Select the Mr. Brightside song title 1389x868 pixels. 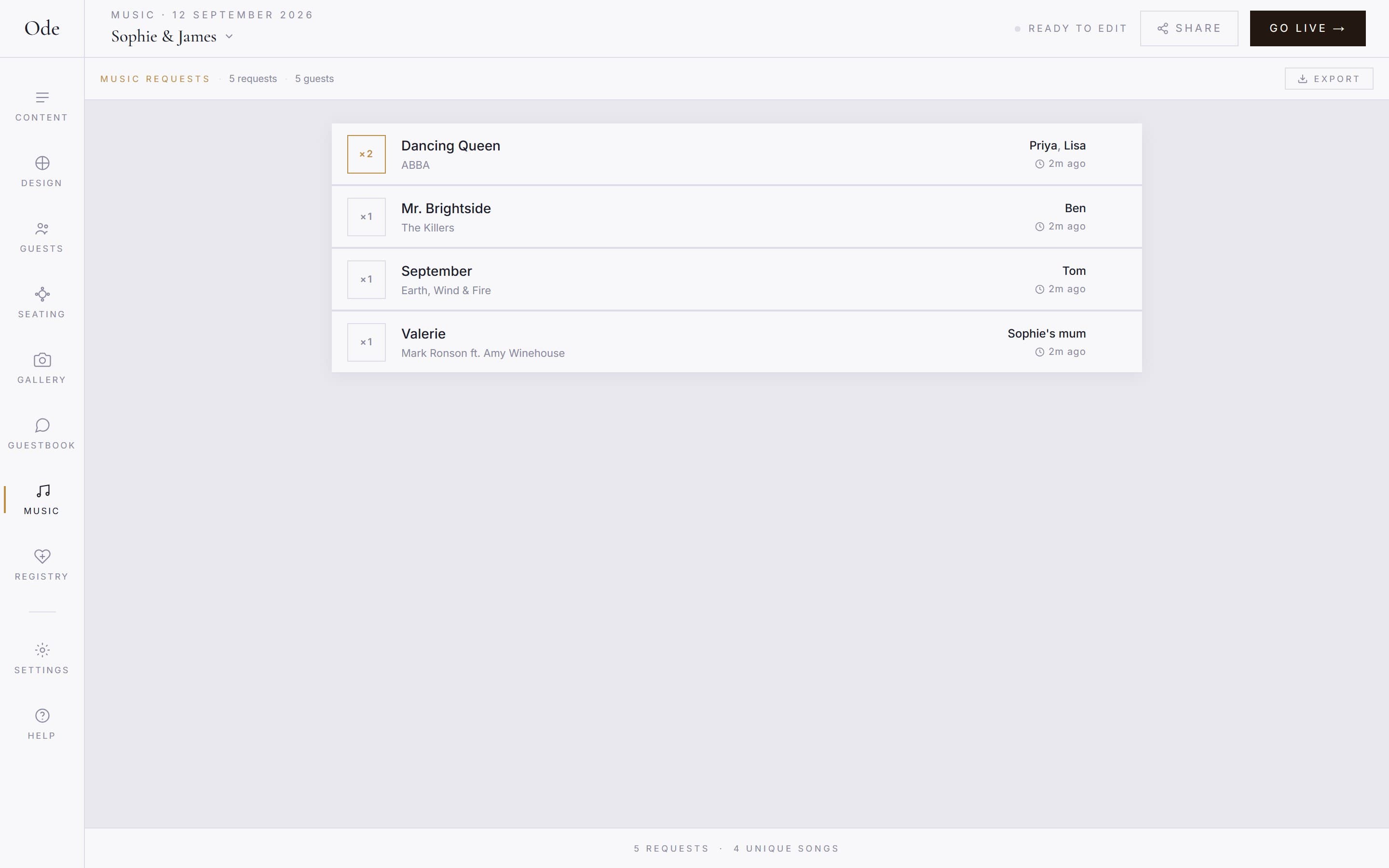pos(446,208)
